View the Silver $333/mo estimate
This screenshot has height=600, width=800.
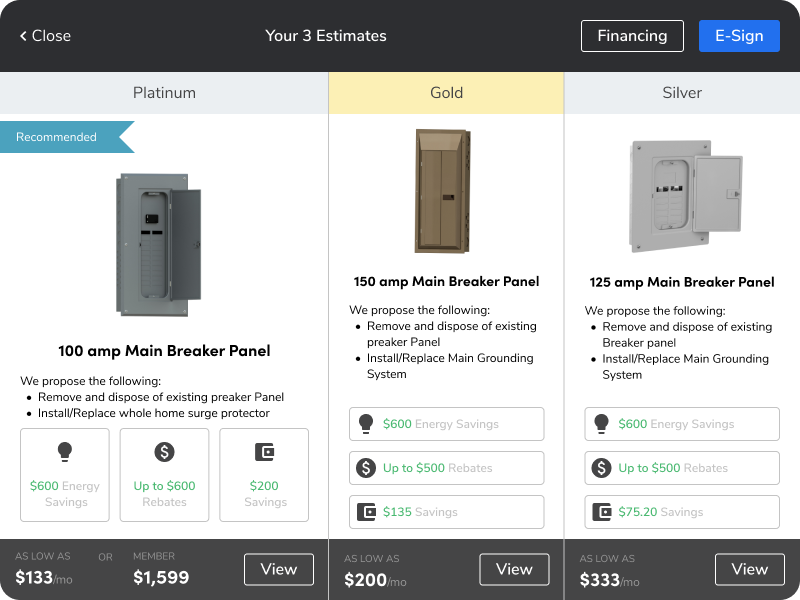(x=749, y=569)
